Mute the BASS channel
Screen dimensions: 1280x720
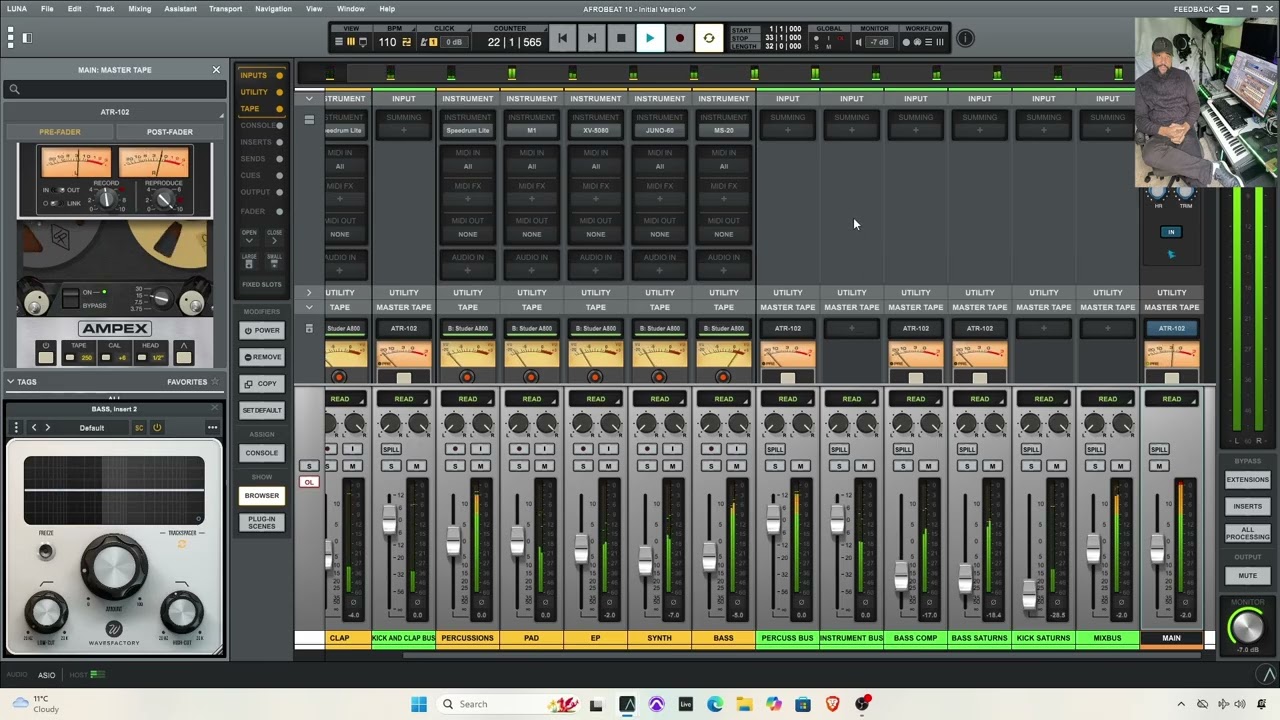pyautogui.click(x=736, y=466)
